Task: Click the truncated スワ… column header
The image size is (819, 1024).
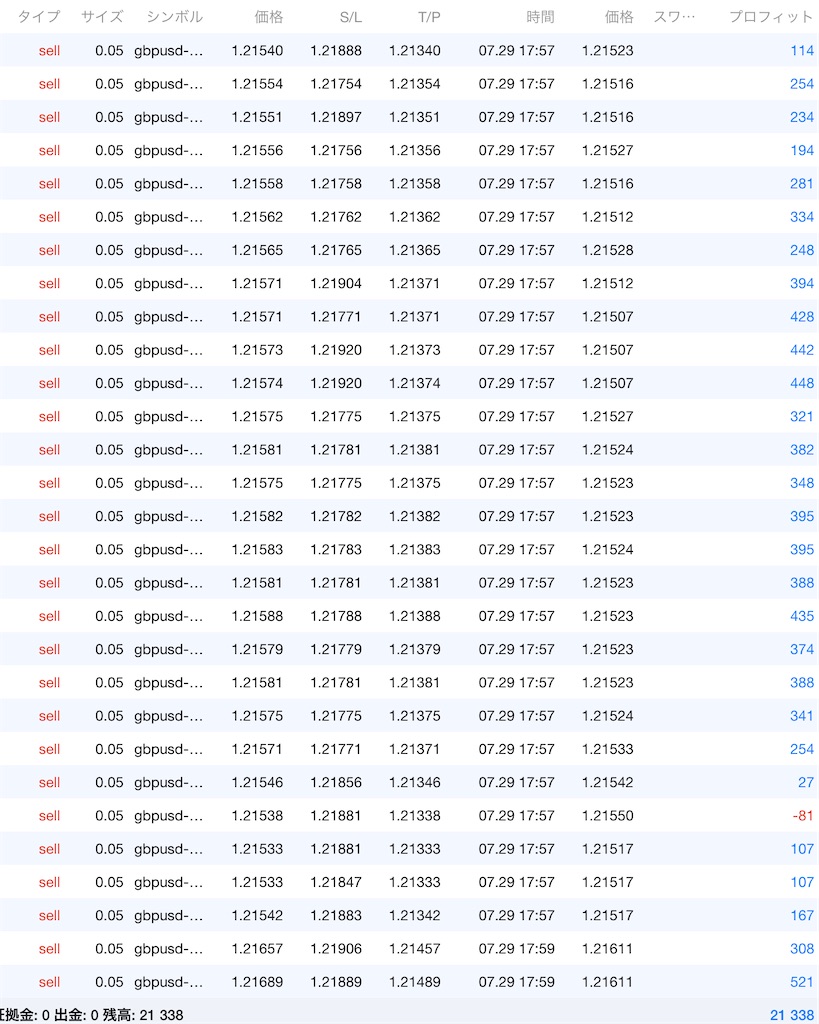Action: pyautogui.click(x=675, y=17)
